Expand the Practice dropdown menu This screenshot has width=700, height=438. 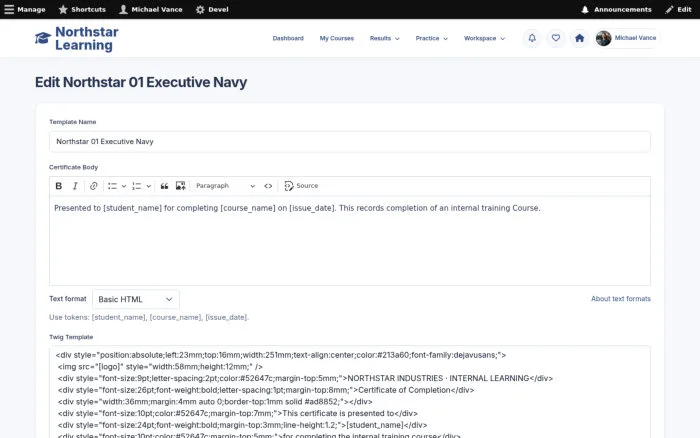click(x=431, y=38)
